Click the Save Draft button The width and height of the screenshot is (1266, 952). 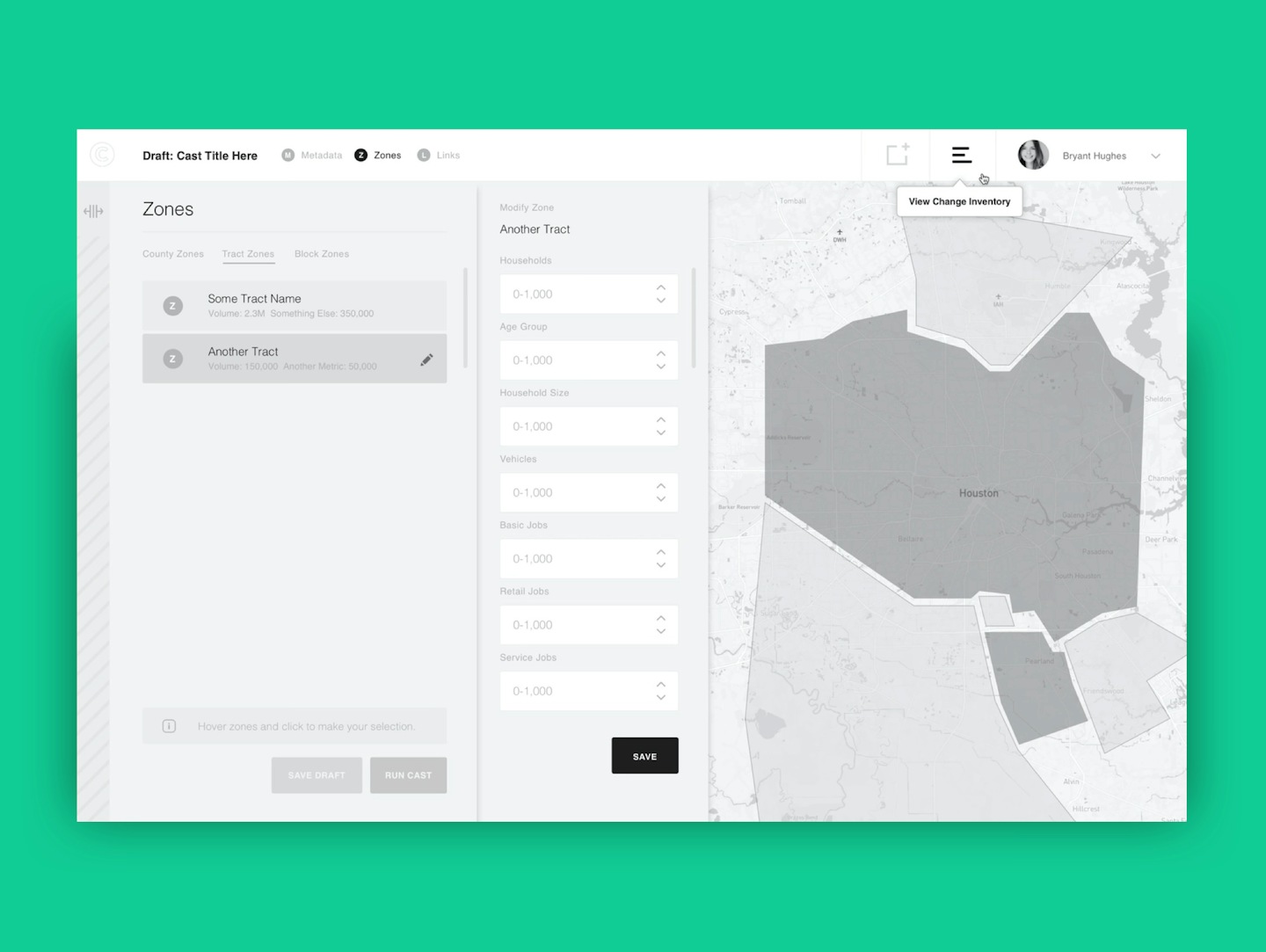click(316, 775)
